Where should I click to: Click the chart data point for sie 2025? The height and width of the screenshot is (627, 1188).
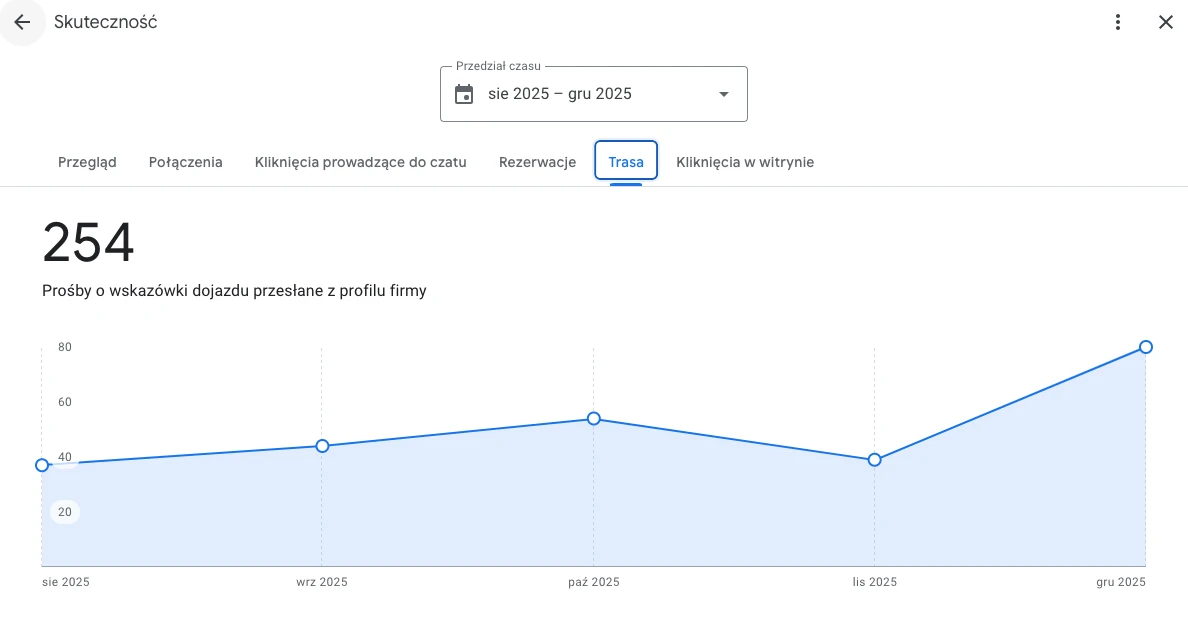point(42,465)
